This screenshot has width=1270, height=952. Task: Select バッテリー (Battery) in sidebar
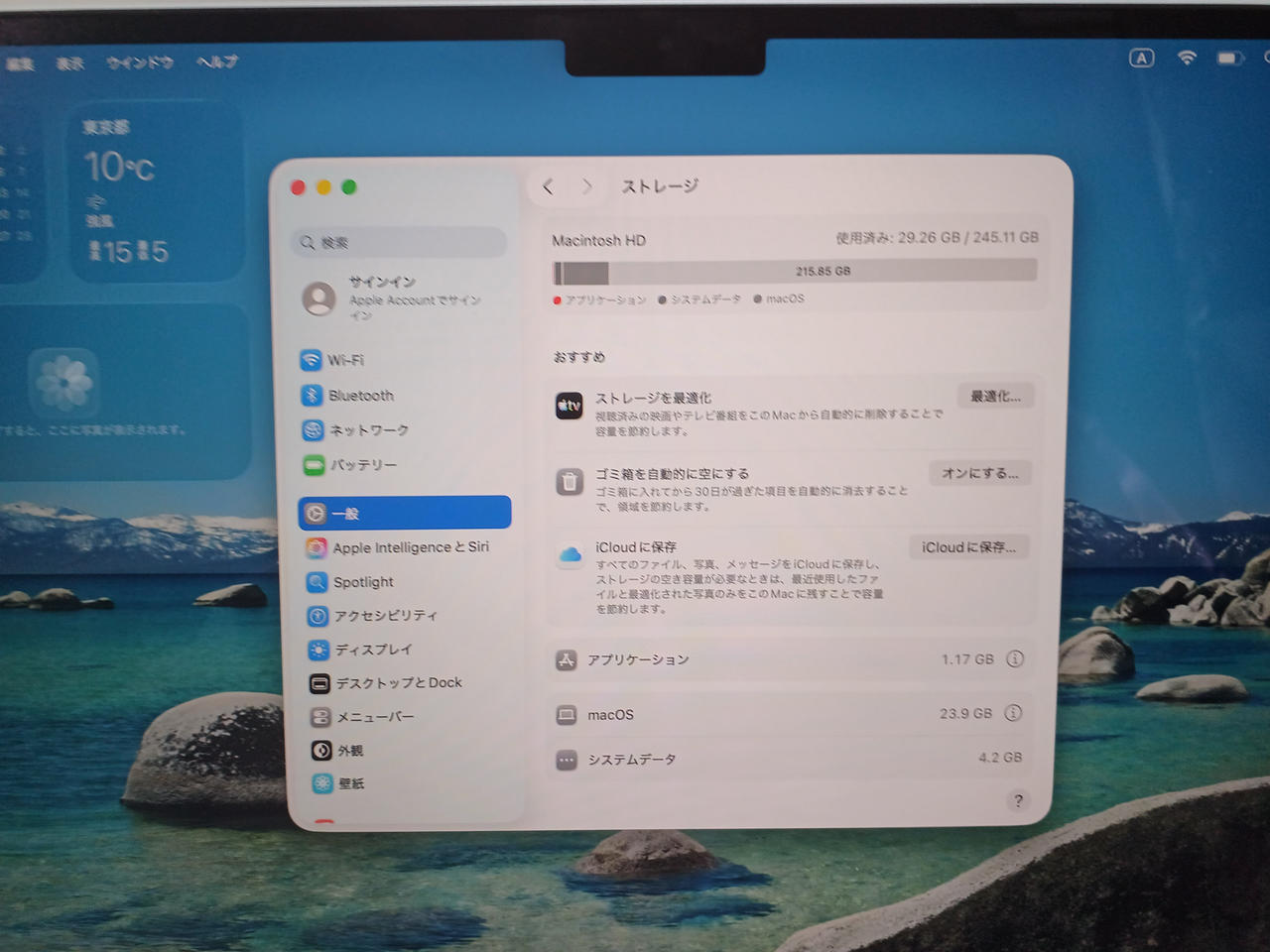[x=362, y=465]
